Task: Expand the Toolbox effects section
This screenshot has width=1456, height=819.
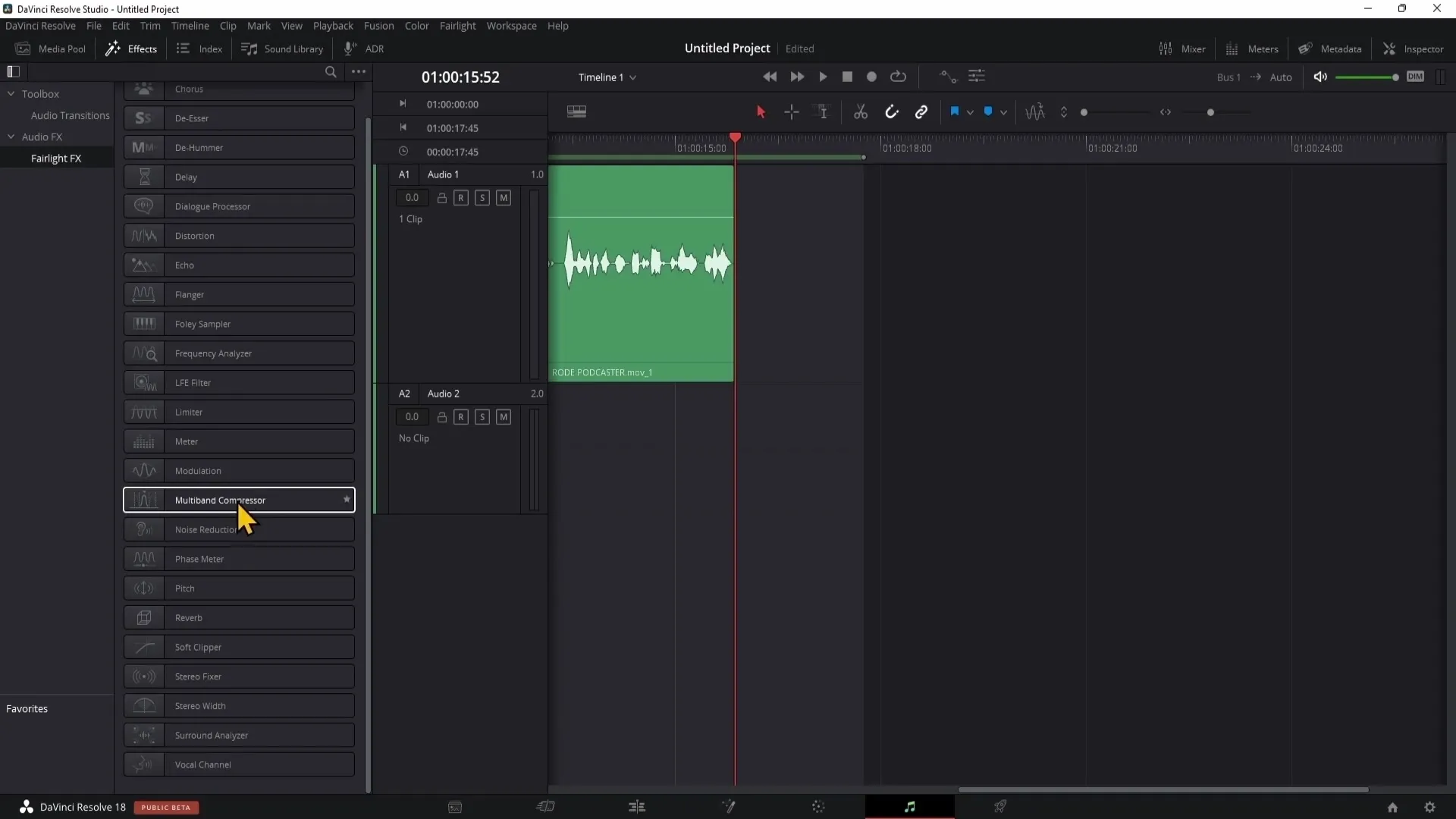Action: click(x=10, y=93)
